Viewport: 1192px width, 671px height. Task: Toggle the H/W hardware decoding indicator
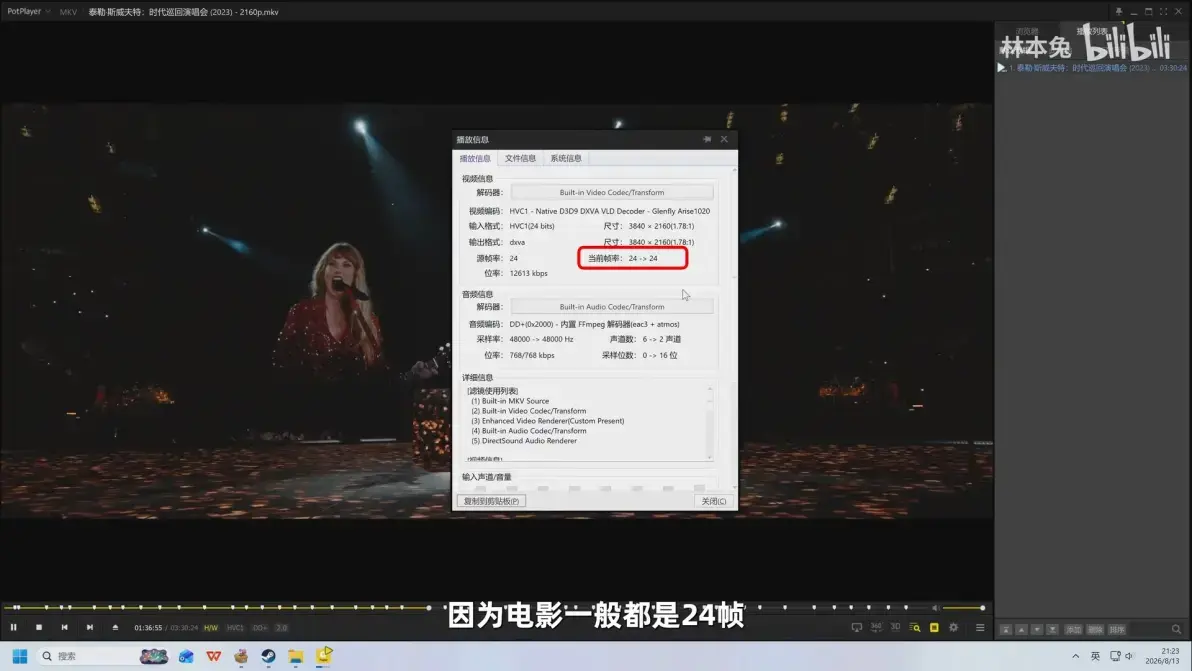coord(211,628)
